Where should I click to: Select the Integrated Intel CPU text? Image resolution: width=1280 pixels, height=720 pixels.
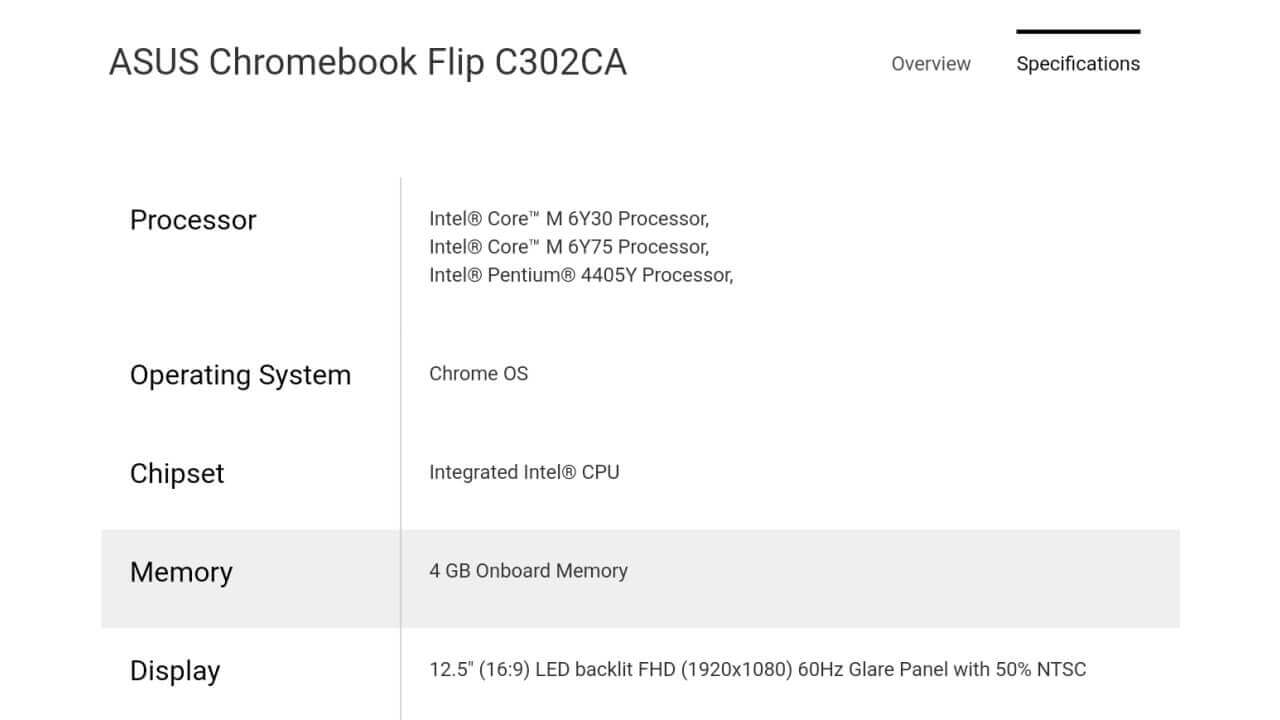point(524,472)
